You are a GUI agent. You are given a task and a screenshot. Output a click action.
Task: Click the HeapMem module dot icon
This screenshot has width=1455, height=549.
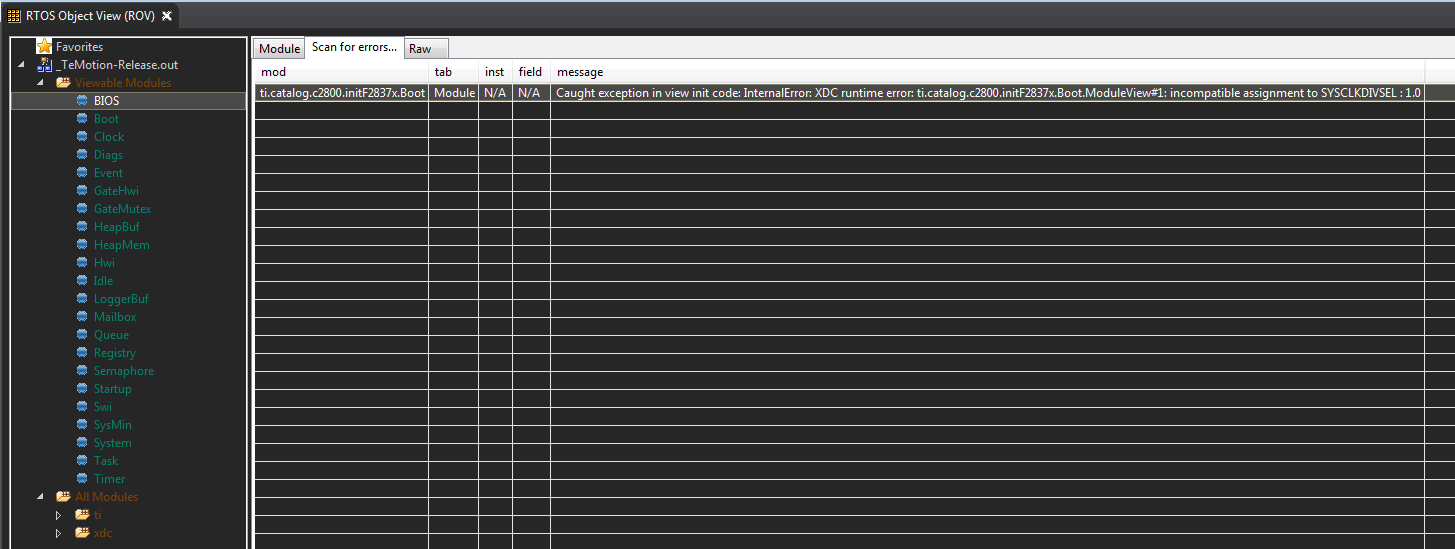click(x=82, y=245)
